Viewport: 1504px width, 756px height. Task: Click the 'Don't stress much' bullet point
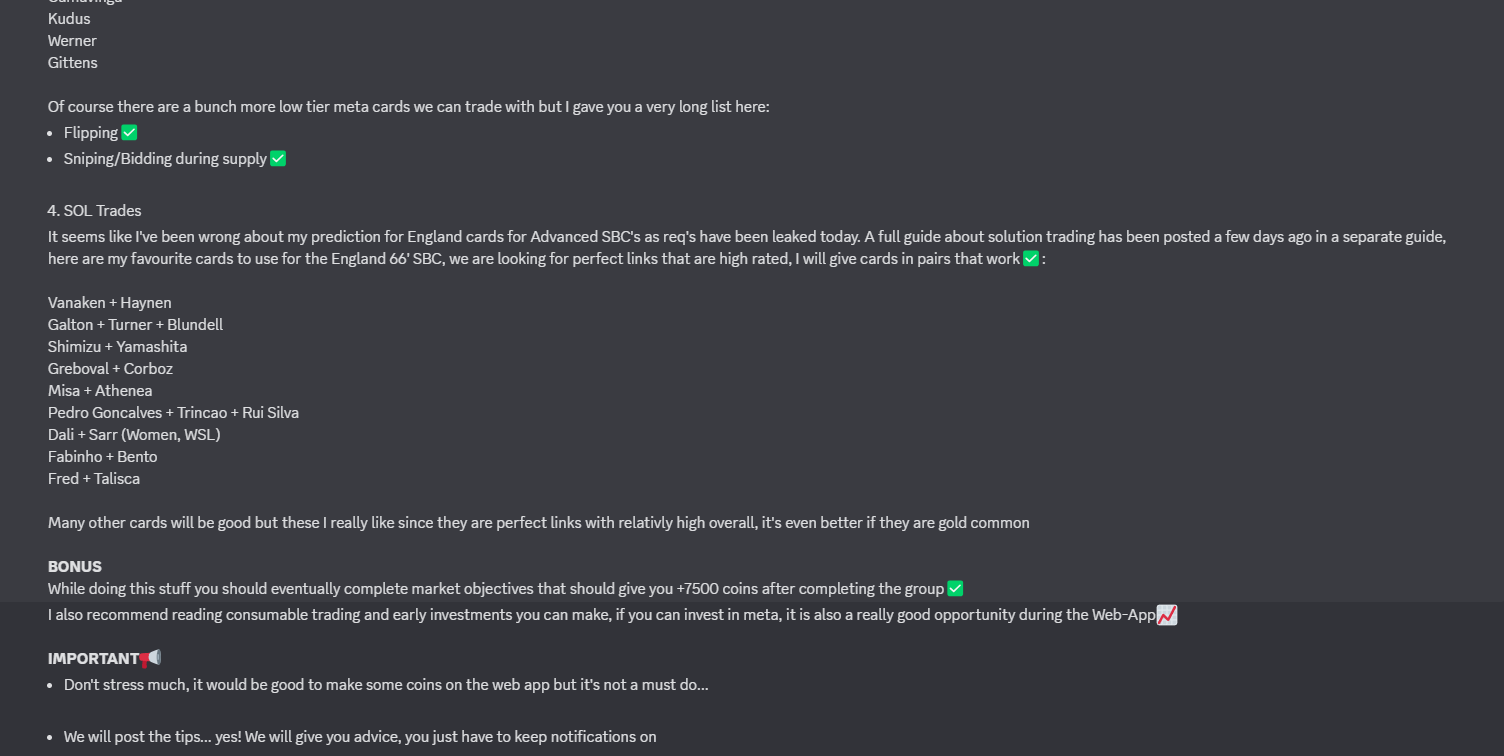386,684
